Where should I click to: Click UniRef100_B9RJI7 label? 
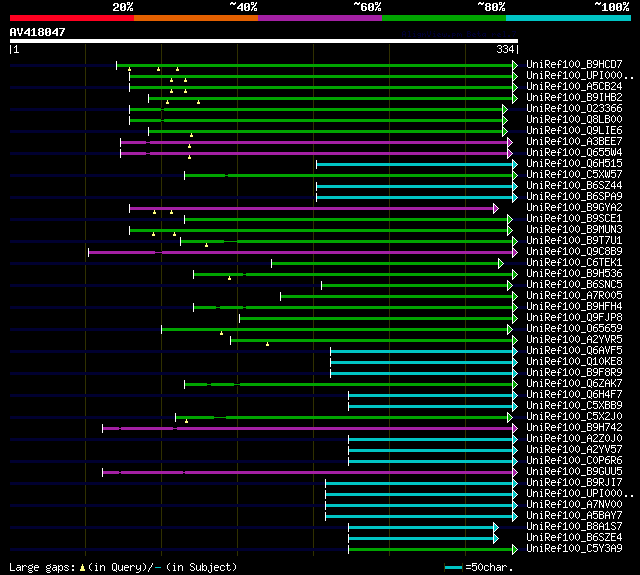tap(574, 483)
